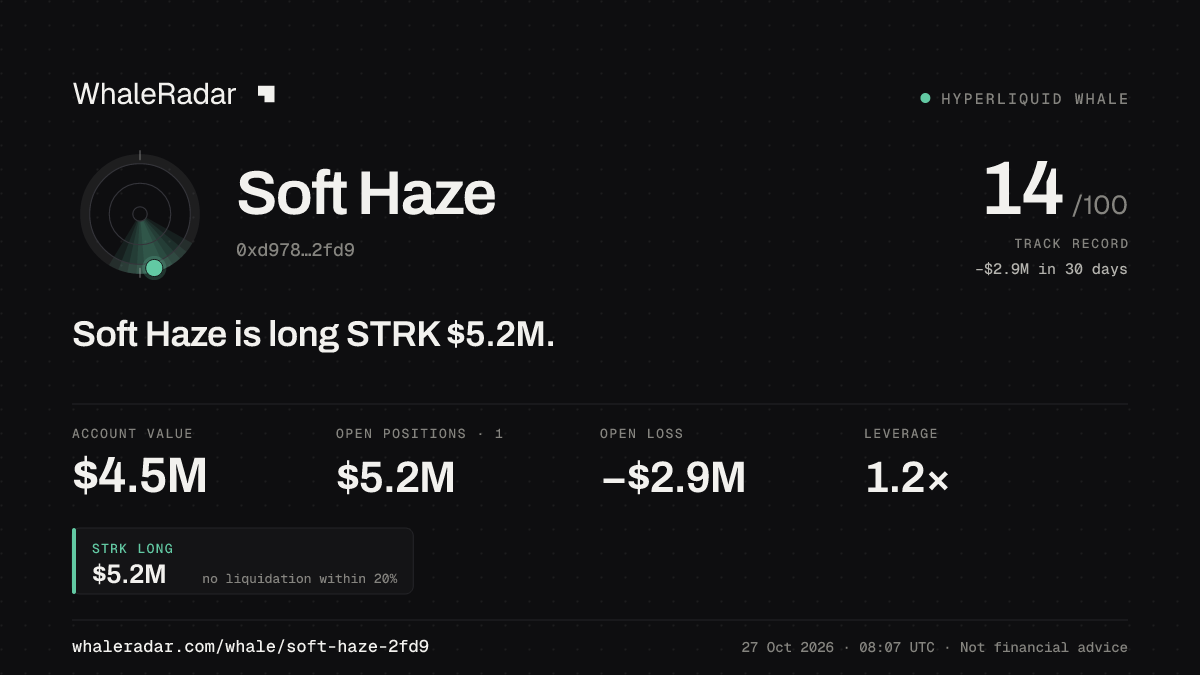This screenshot has height=675, width=1200.
Task: Click the OPEN POSITIONS · 1 label
Action: (x=420, y=434)
